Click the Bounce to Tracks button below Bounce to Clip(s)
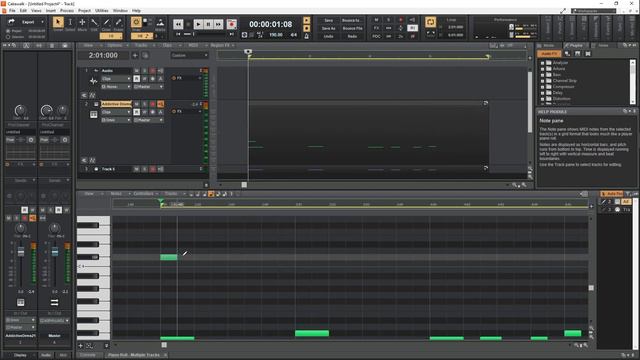The height and width of the screenshot is (360, 640). 352,29
